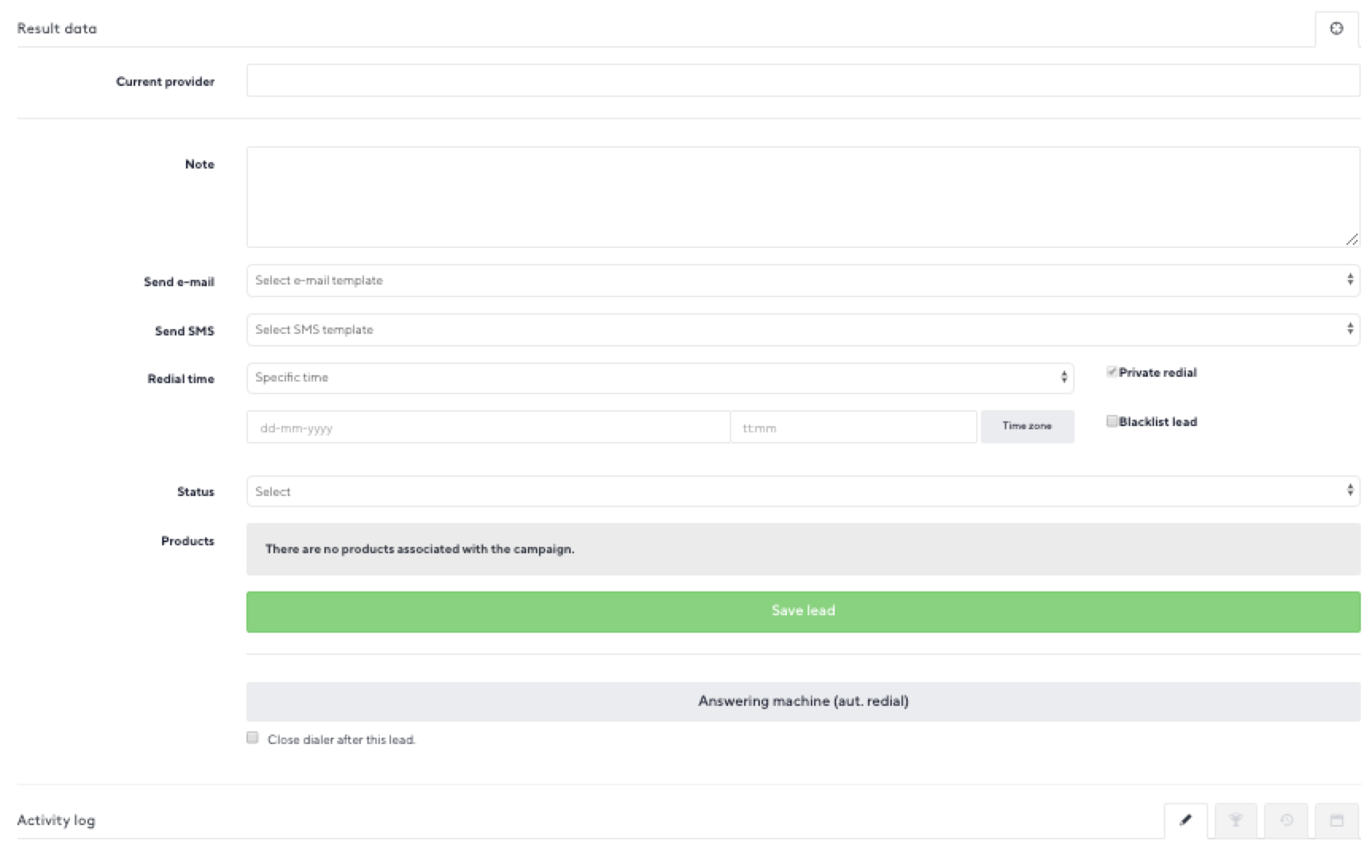Screen dimensions: 1372x868
Task: Click the 'Current provider' label
Action: coord(165,82)
